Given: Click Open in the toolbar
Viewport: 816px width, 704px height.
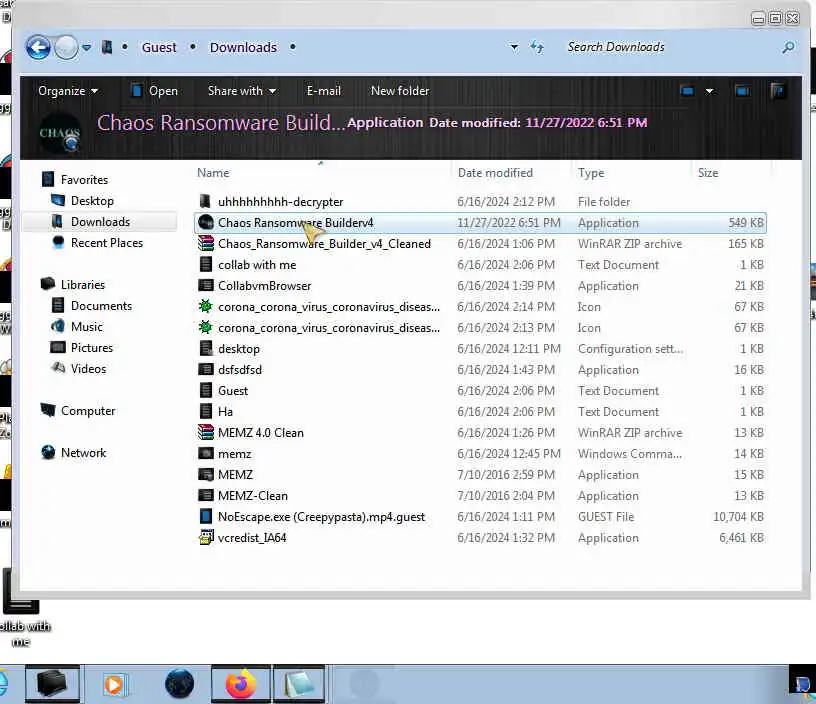Looking at the screenshot, I should pyautogui.click(x=155, y=91).
